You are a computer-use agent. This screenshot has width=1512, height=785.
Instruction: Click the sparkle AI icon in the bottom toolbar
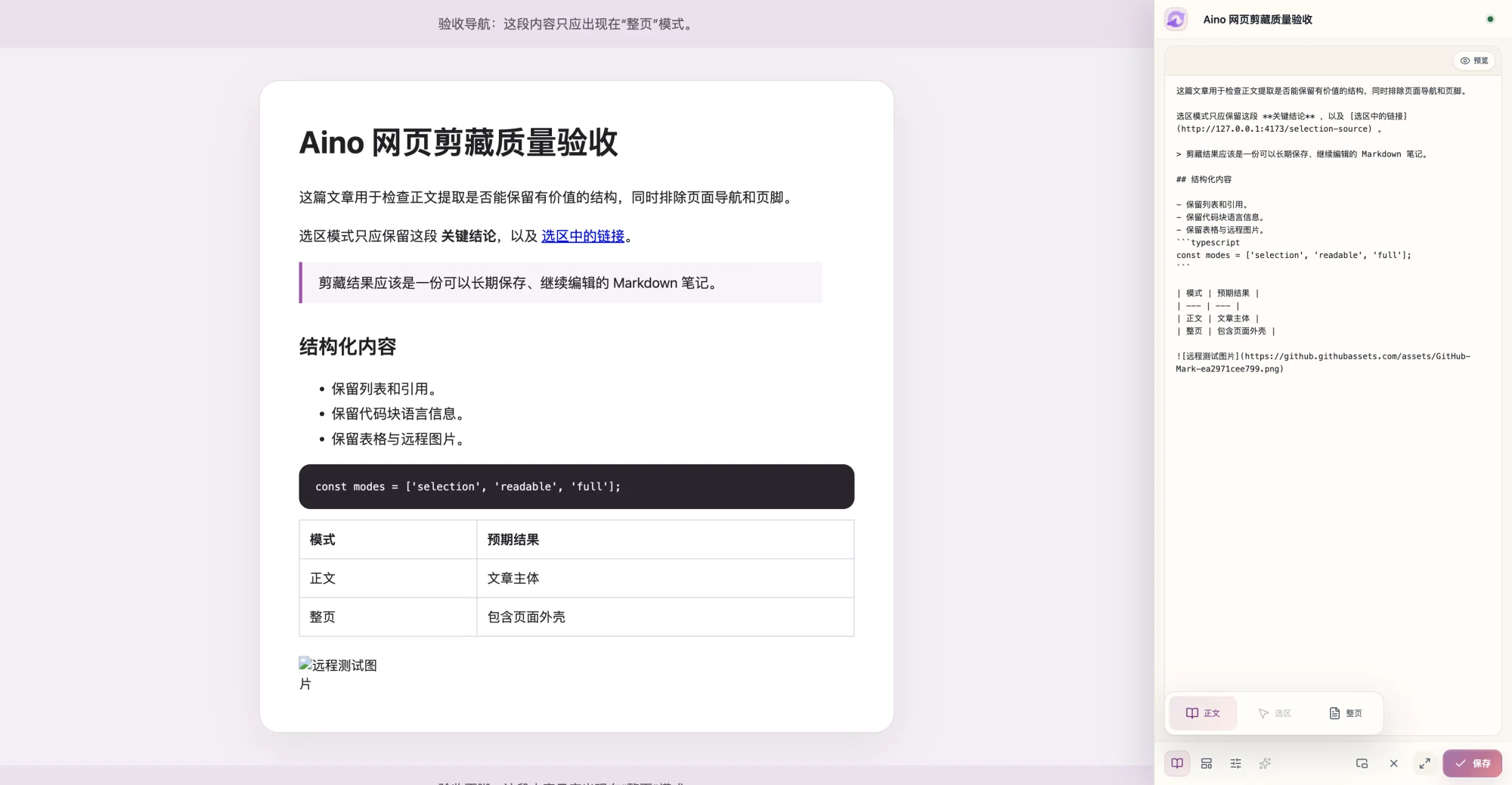pyautogui.click(x=1265, y=764)
